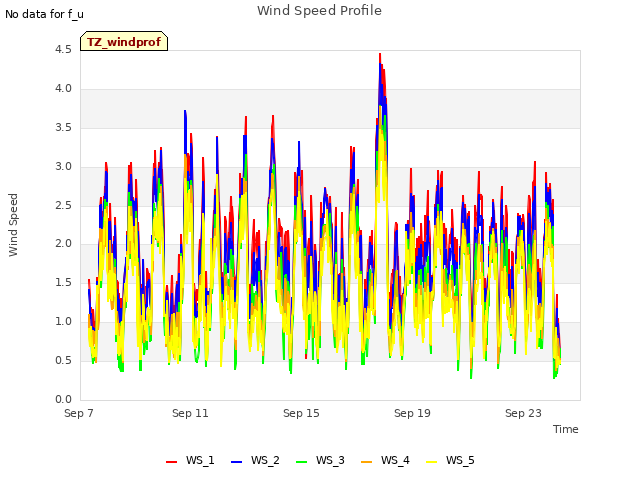Click the 2.5 y-axis tick label
This screenshot has height=480, width=640.
pos(63,205)
